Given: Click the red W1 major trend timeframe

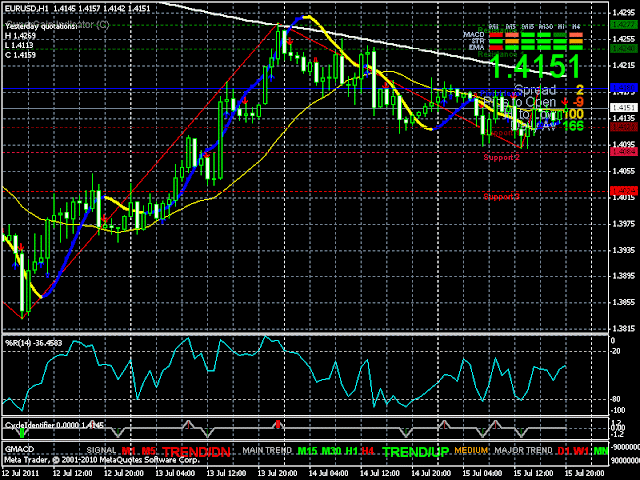Looking at the screenshot, I should click(581, 451).
